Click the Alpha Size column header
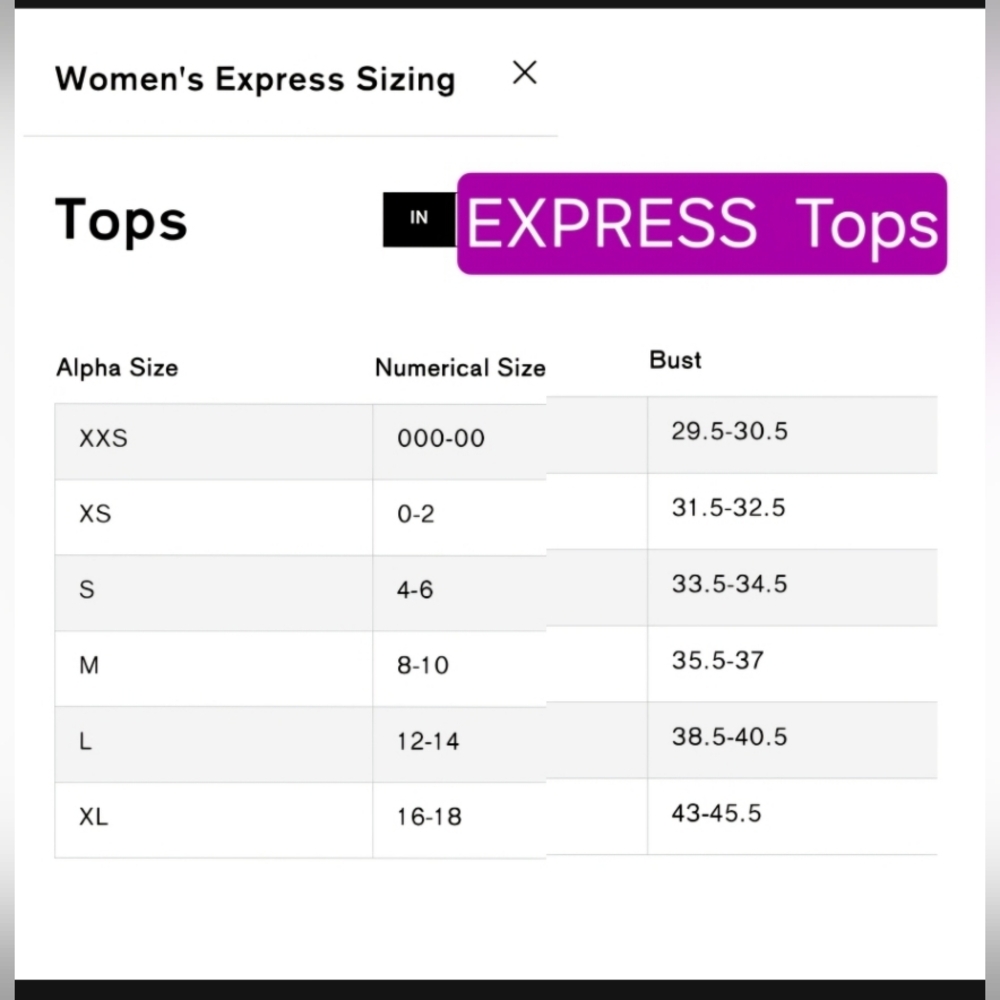Image resolution: width=1000 pixels, height=1000 pixels. coord(117,368)
